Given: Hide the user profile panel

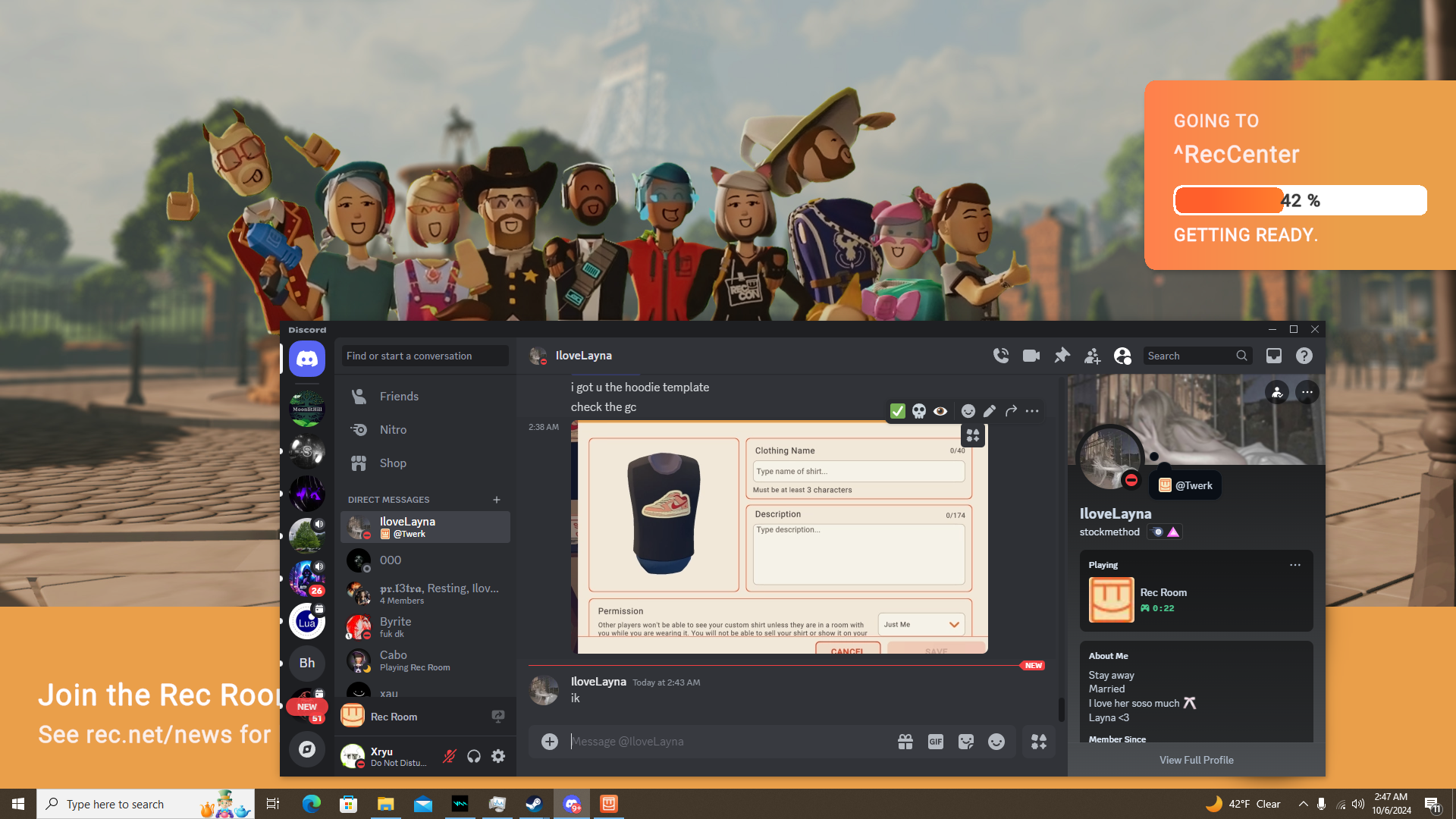Looking at the screenshot, I should (x=1122, y=356).
